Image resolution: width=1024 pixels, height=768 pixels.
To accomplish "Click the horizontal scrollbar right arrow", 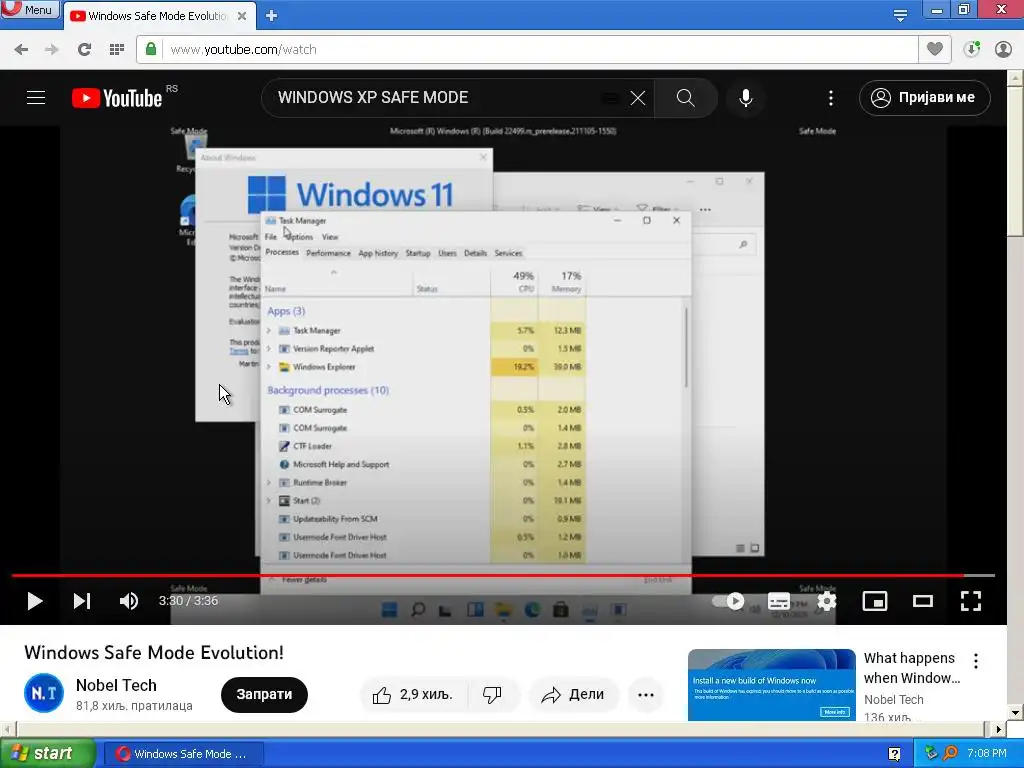I will [x=998, y=729].
